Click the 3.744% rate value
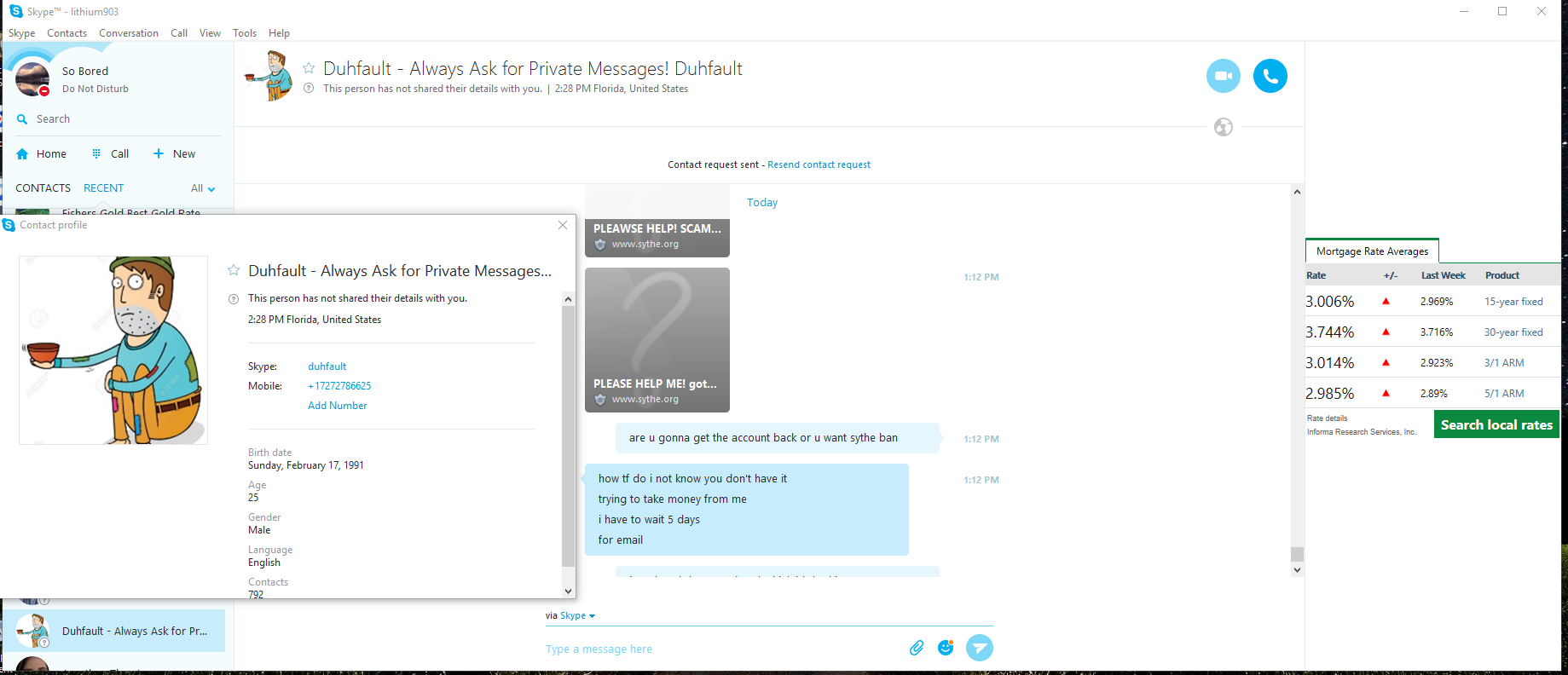This screenshot has height=675, width=1568. [1330, 332]
